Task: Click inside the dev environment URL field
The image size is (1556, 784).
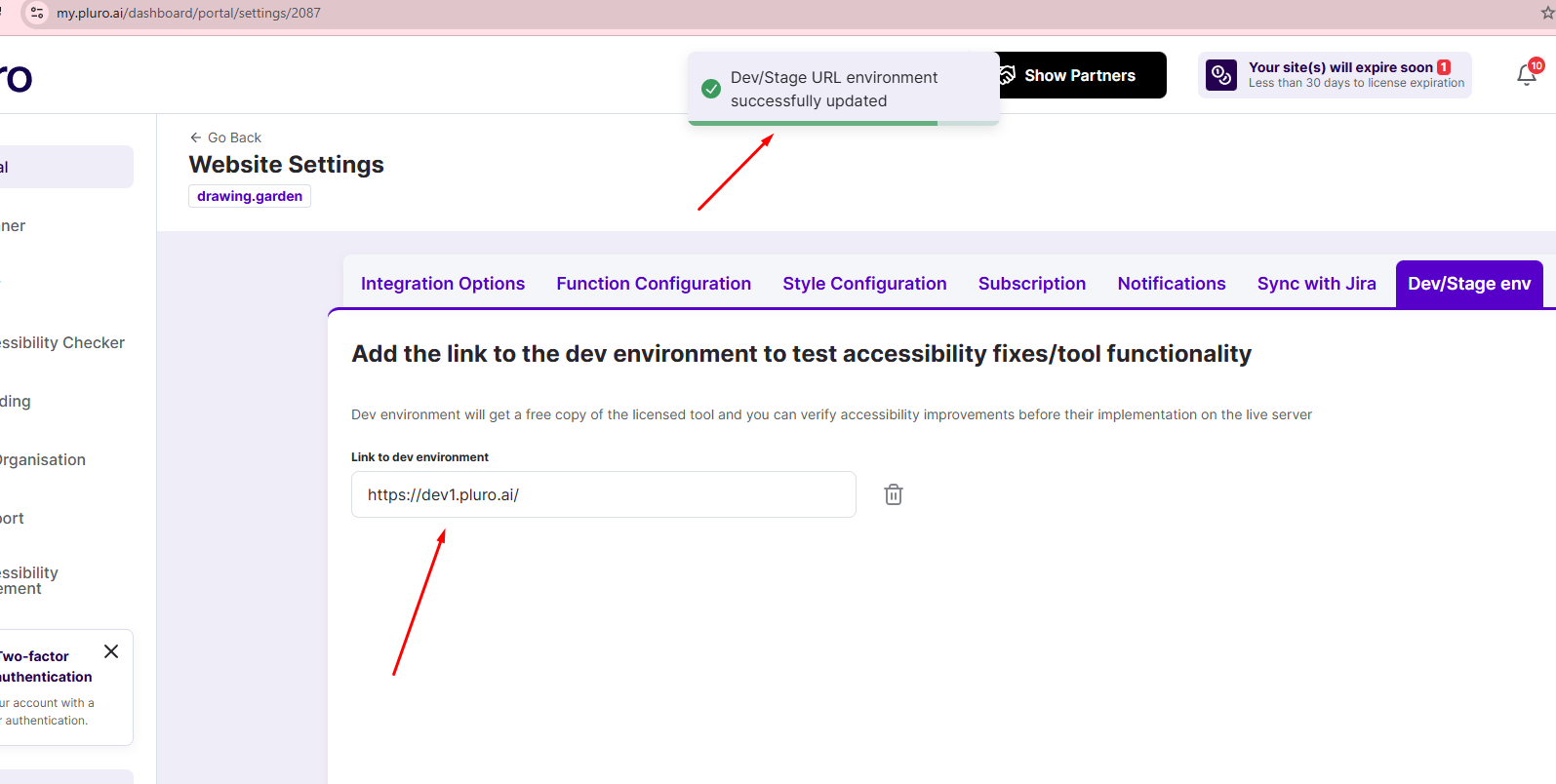Action: tap(603, 494)
